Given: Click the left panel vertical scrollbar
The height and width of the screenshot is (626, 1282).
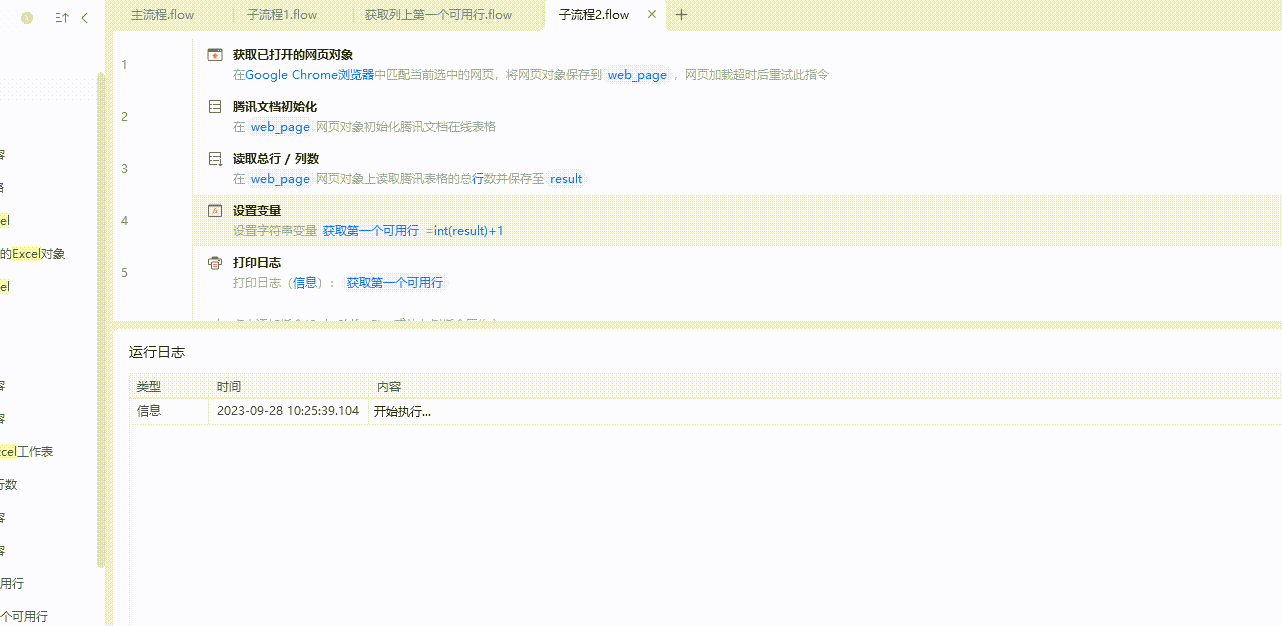Looking at the screenshot, I should [100, 320].
